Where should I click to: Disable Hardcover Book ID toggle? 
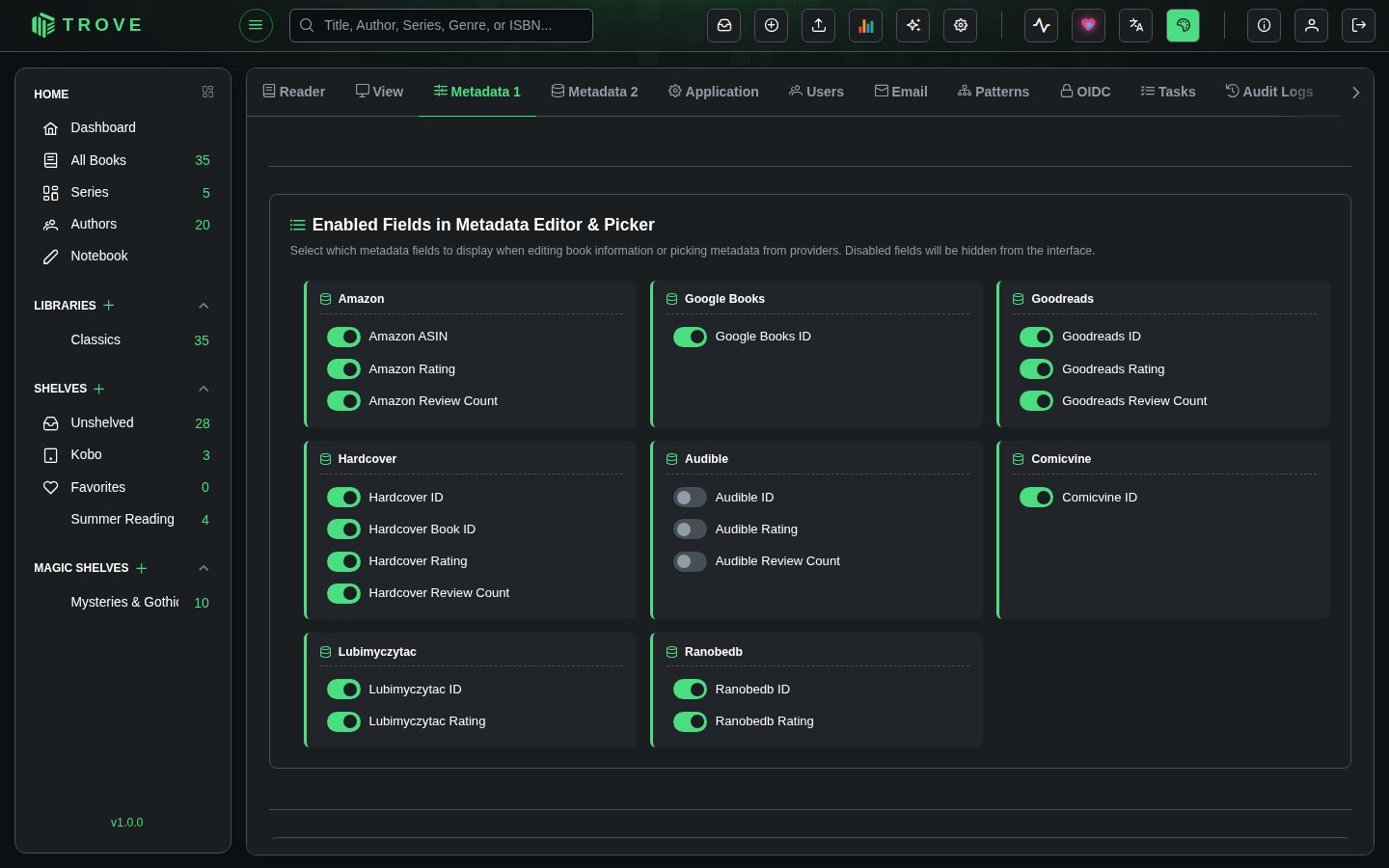pos(343,529)
